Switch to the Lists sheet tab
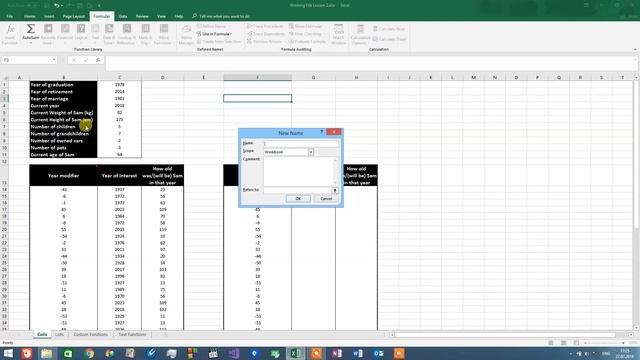Image resolution: width=640 pixels, height=360 pixels. [60, 334]
